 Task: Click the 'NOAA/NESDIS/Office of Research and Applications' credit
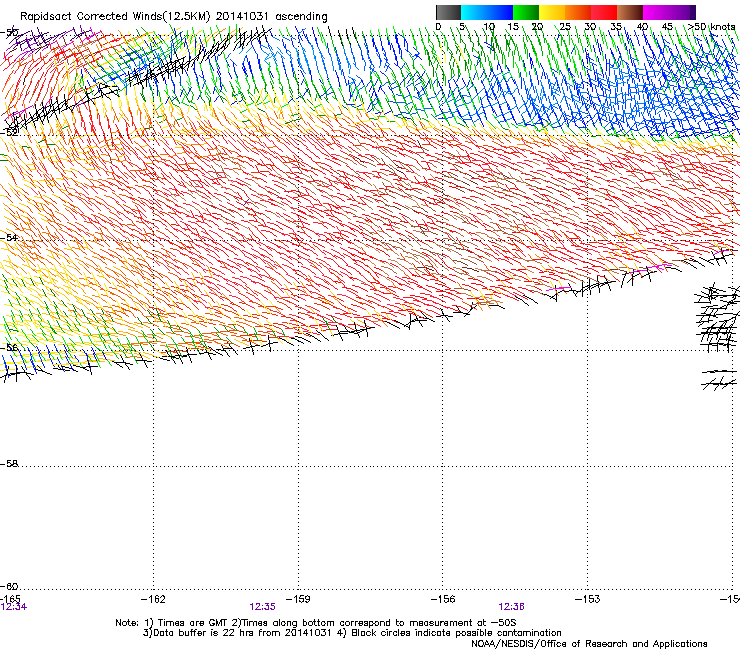point(589,644)
